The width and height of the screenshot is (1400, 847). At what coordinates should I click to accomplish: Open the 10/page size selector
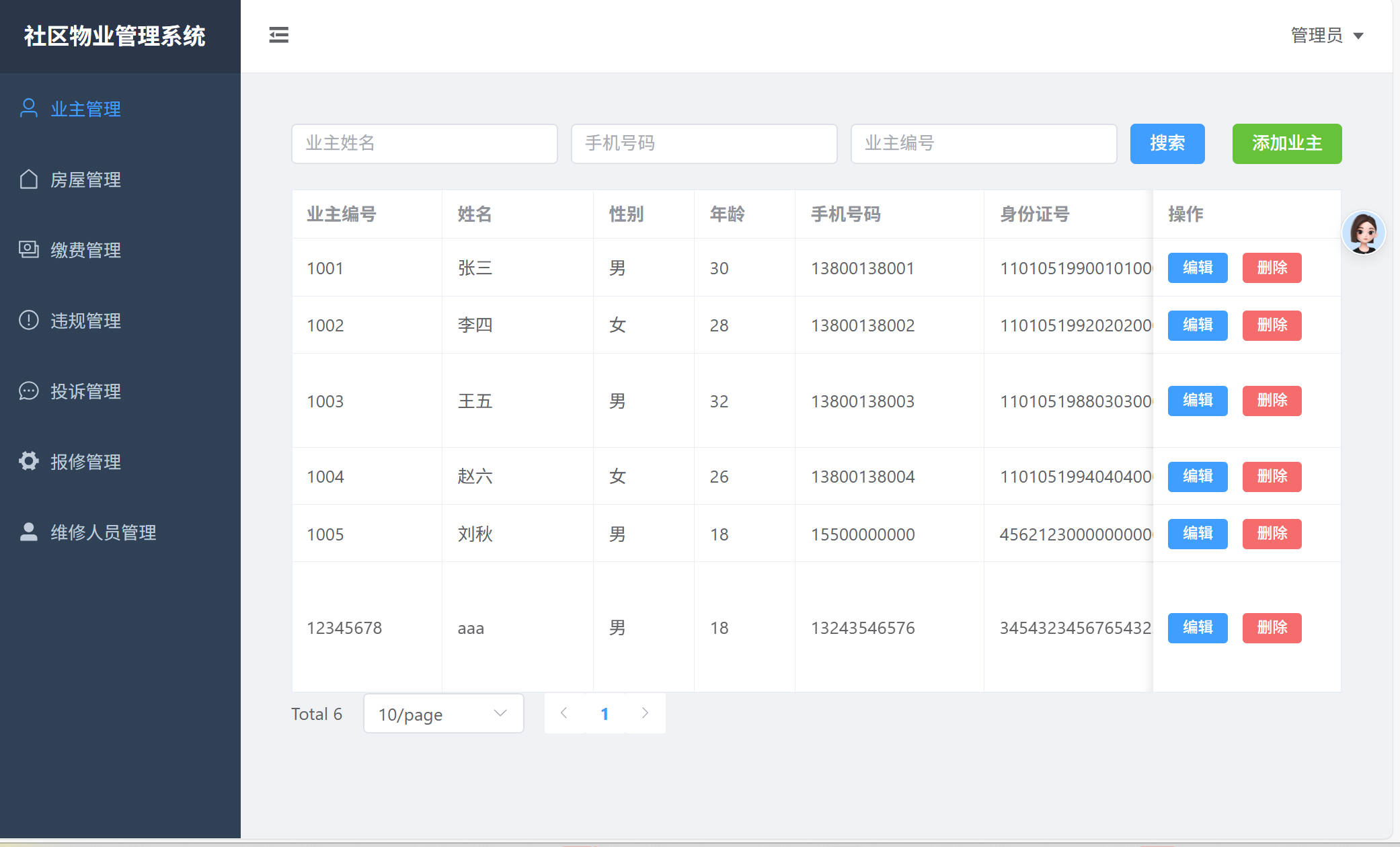pyautogui.click(x=443, y=713)
